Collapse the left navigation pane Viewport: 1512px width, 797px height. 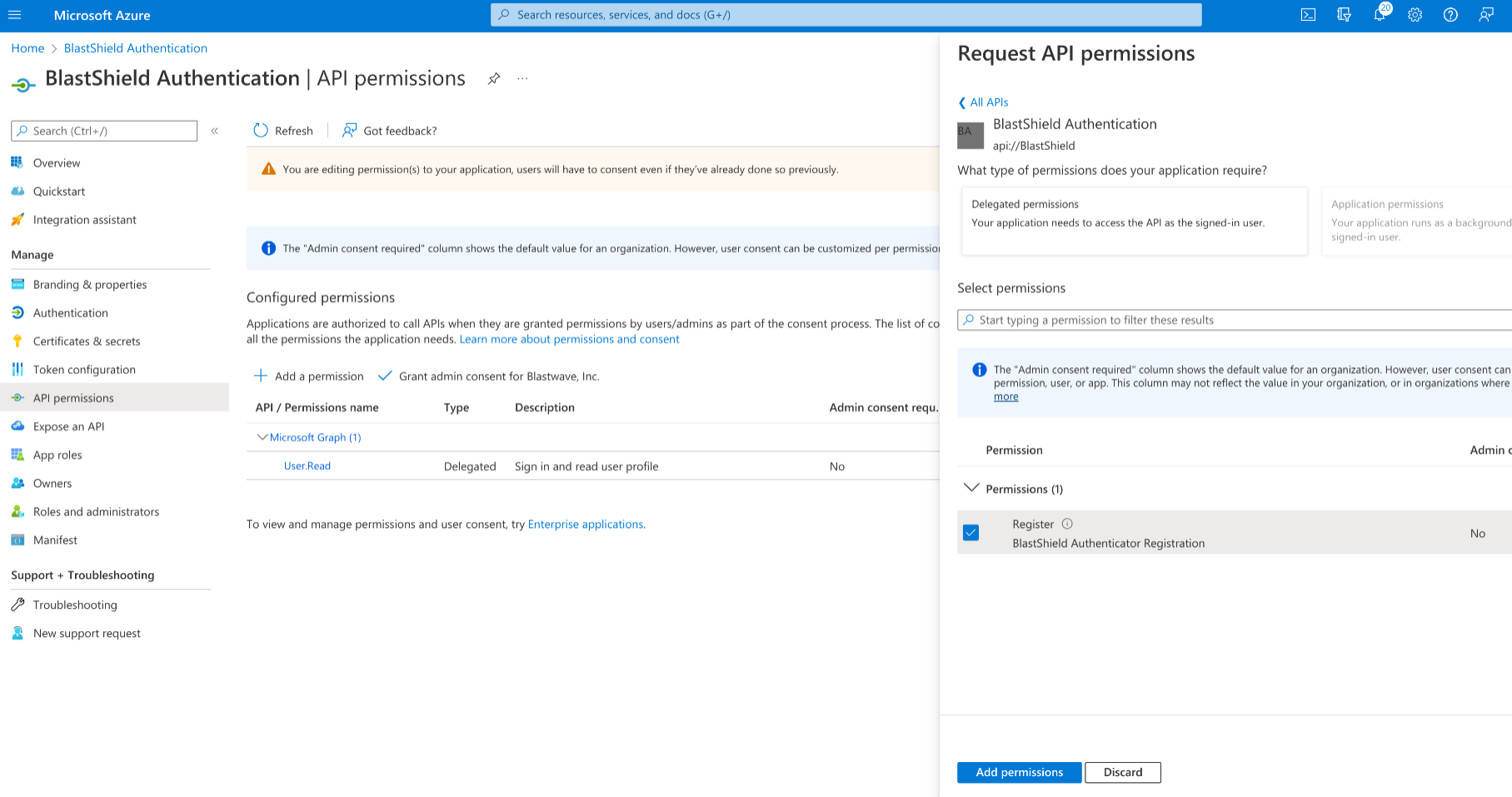[214, 131]
